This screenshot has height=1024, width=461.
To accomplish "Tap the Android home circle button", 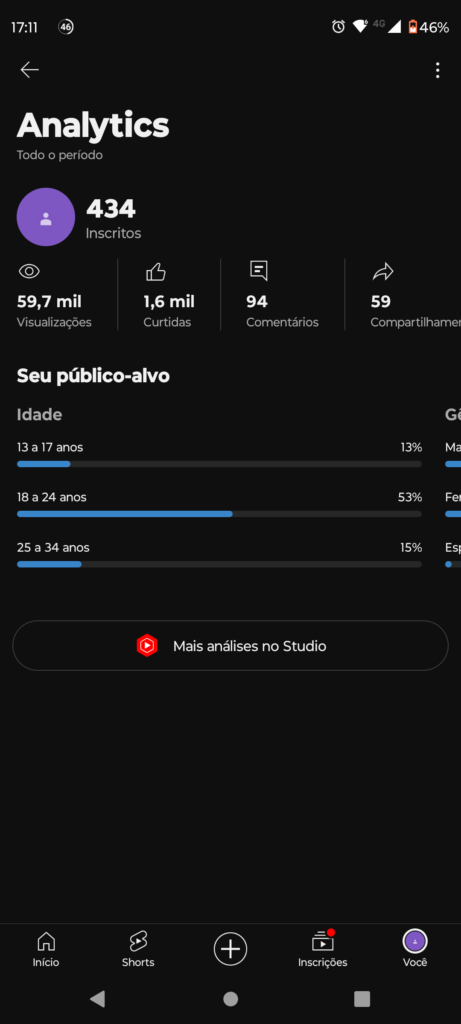I will click(230, 999).
